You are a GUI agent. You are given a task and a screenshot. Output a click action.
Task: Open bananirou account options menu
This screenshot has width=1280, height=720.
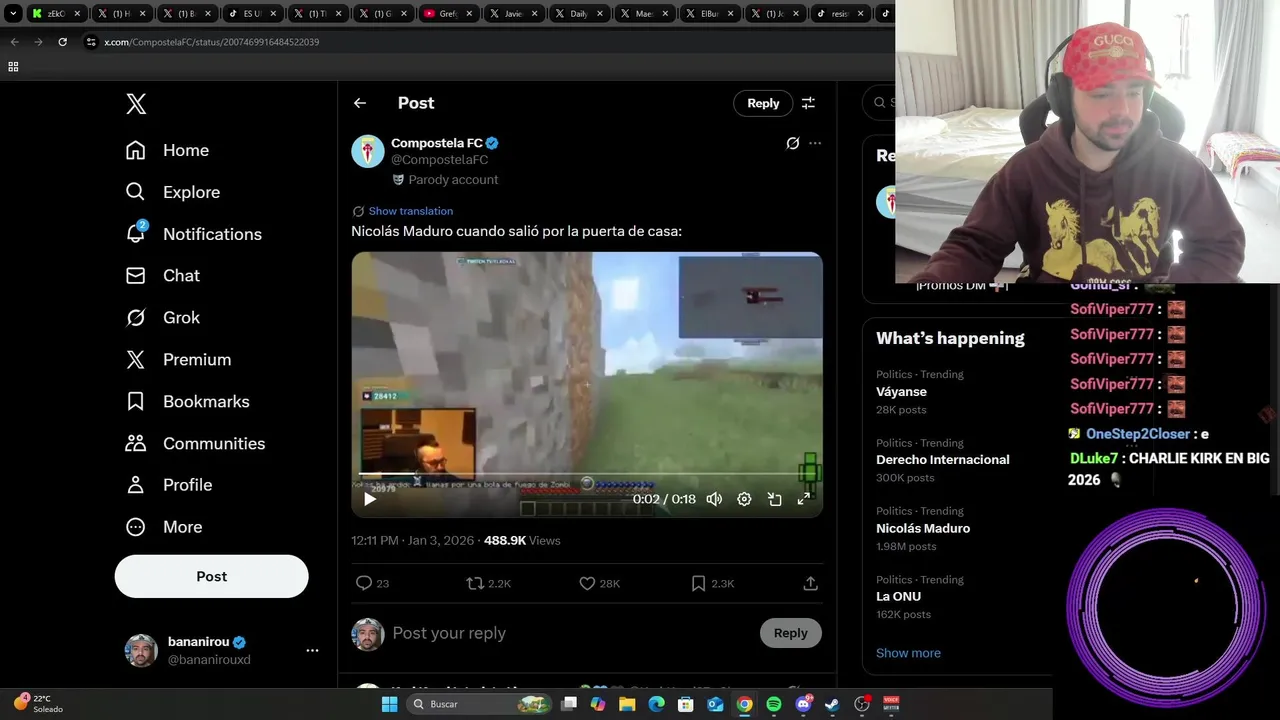[x=312, y=650]
